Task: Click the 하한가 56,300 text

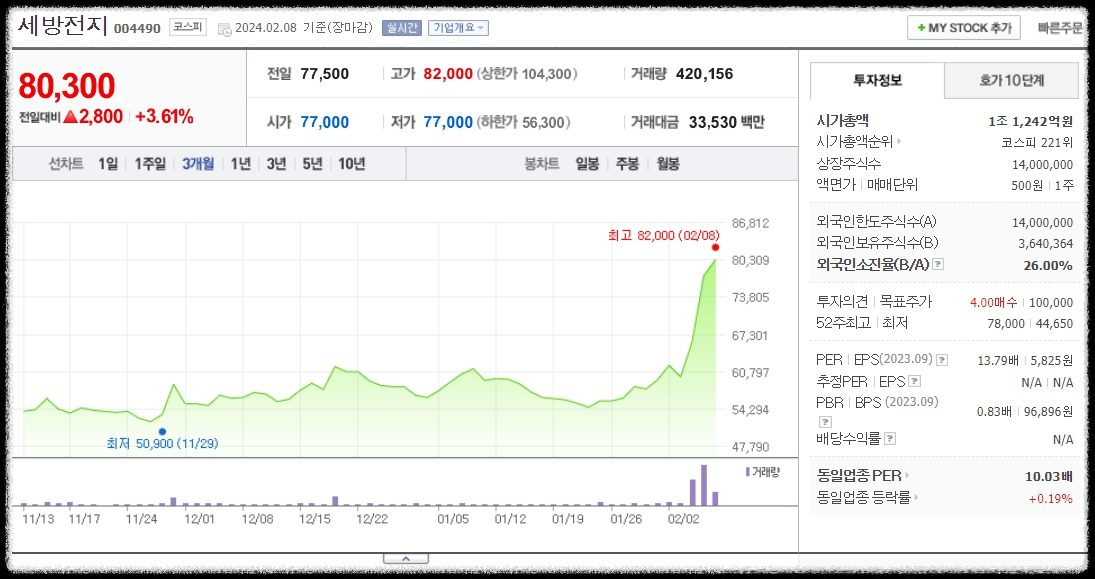Action: point(524,122)
